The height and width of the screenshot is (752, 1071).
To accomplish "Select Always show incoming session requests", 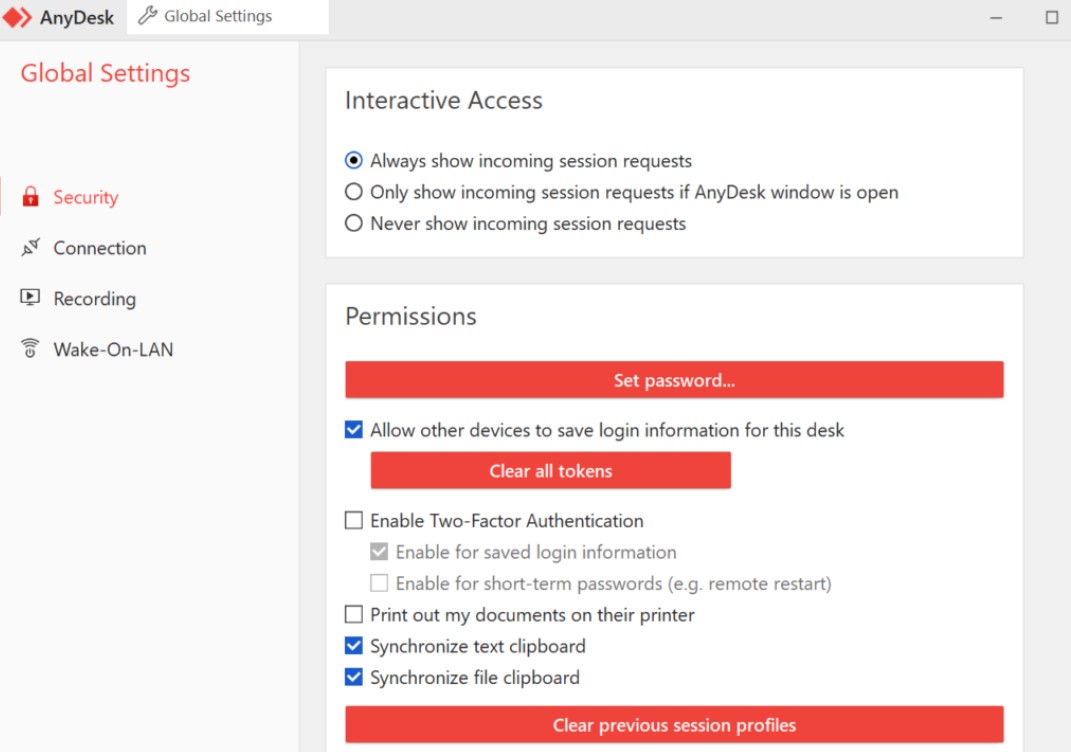I will [354, 161].
